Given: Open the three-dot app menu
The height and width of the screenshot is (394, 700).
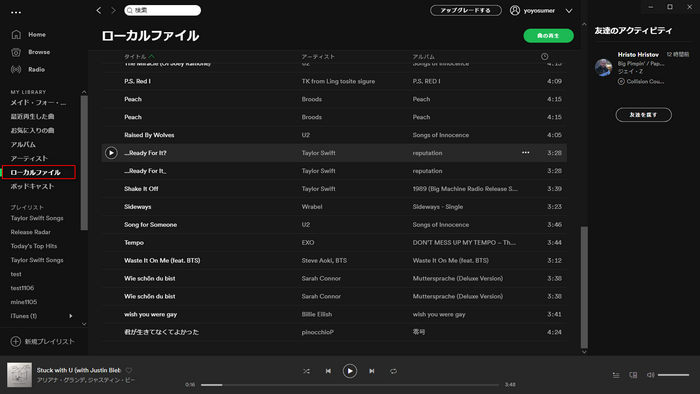Looking at the screenshot, I should coord(16,12).
